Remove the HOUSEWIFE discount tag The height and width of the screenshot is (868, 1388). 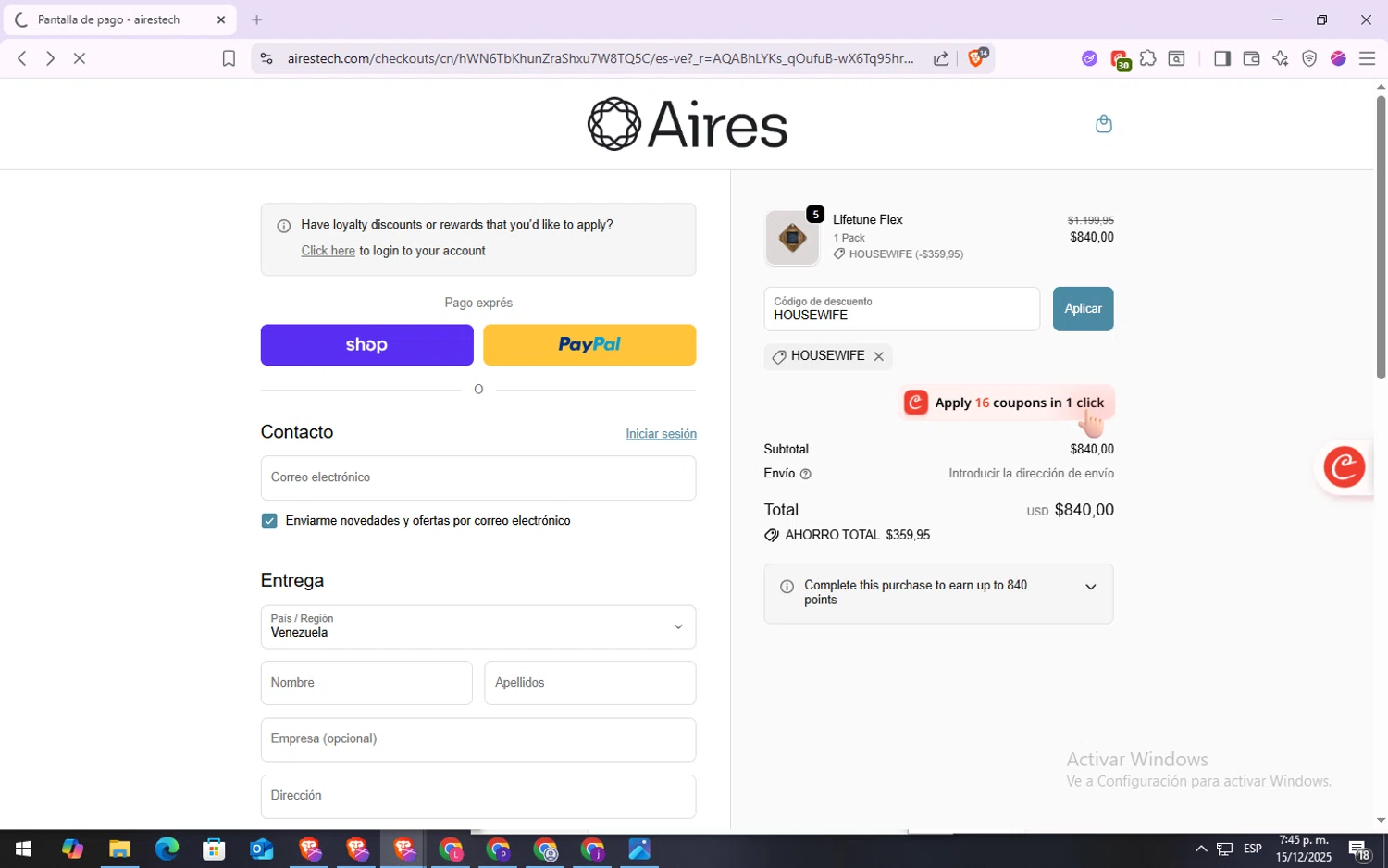878,356
